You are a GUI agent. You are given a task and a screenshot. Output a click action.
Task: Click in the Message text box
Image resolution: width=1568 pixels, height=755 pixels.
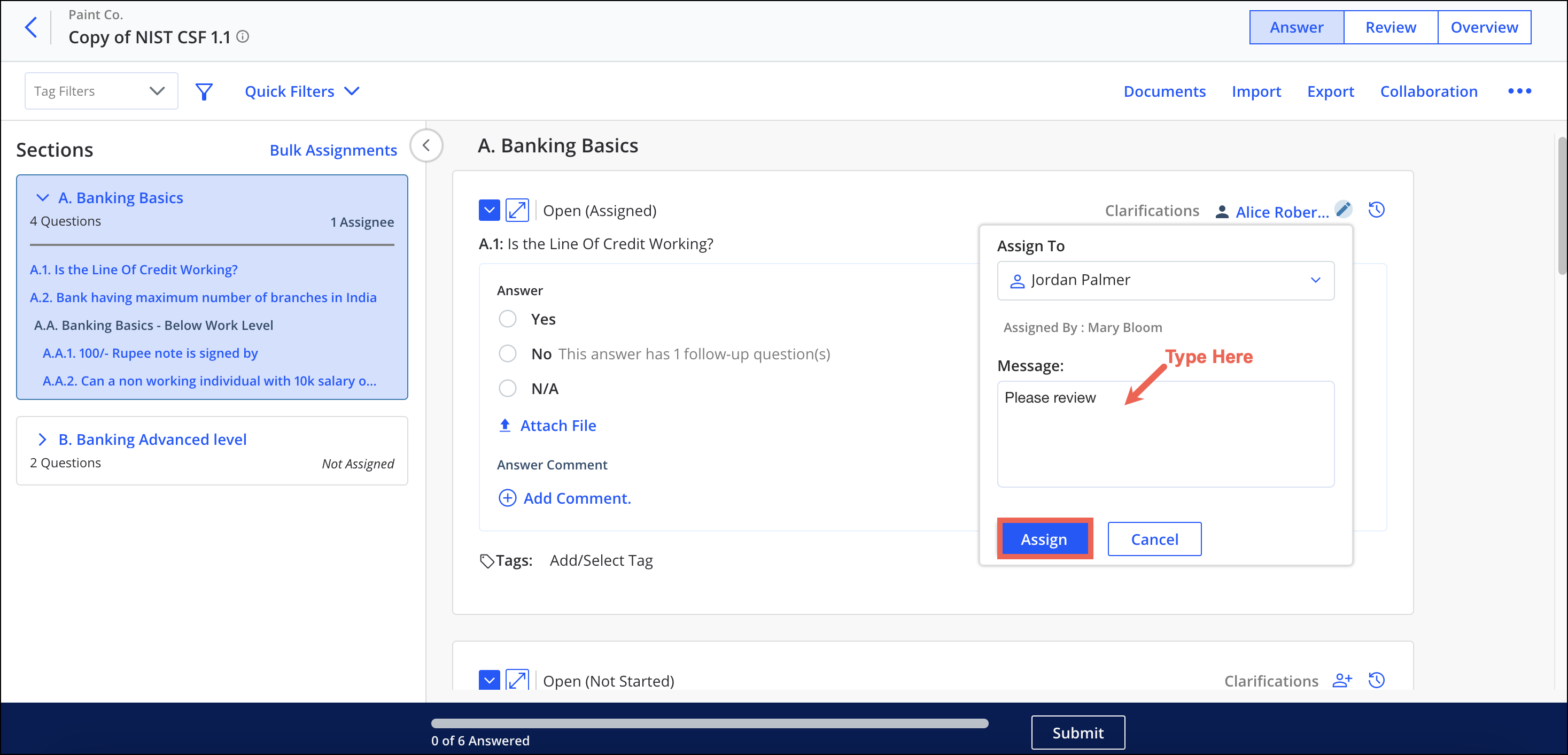[1165, 434]
